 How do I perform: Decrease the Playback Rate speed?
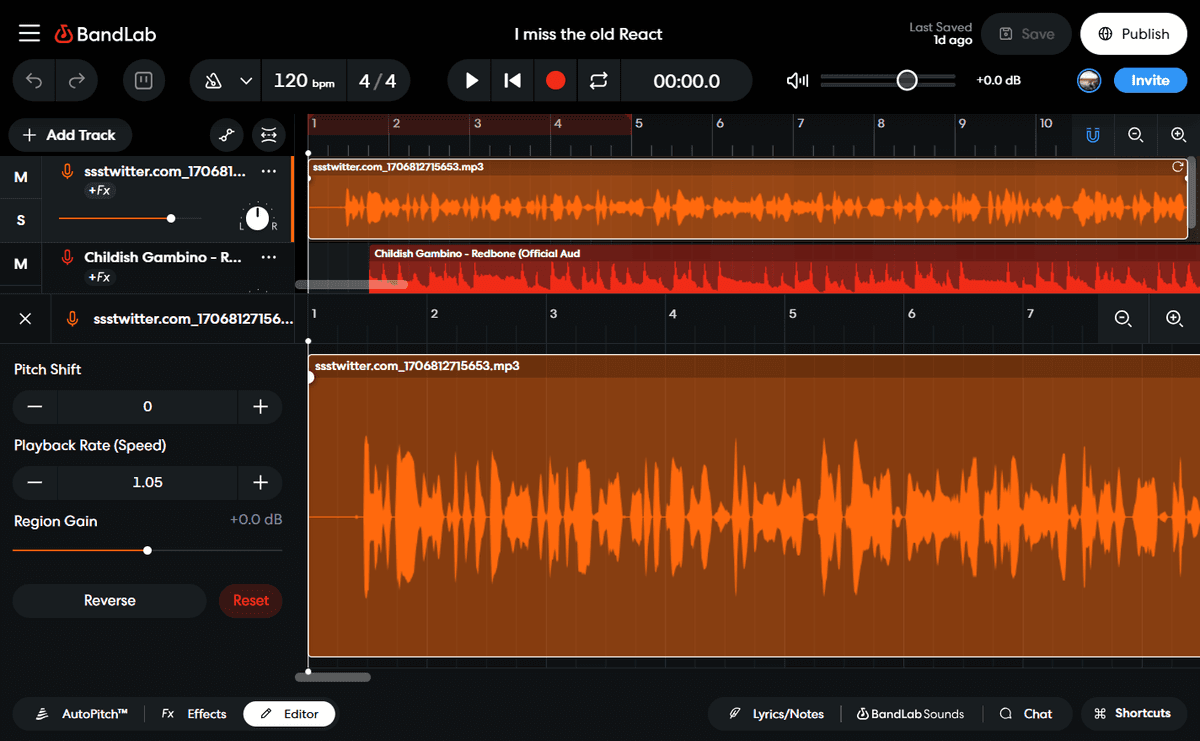[x=35, y=482]
